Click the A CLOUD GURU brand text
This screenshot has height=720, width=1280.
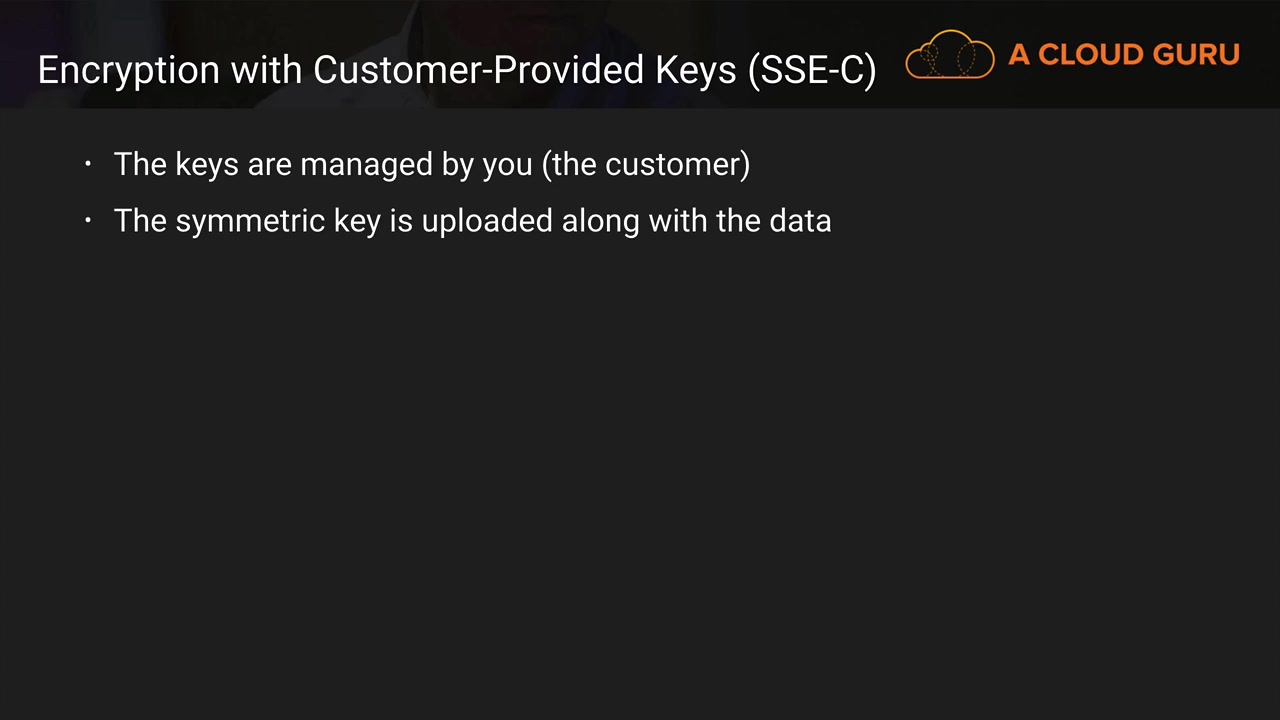(x=1123, y=55)
